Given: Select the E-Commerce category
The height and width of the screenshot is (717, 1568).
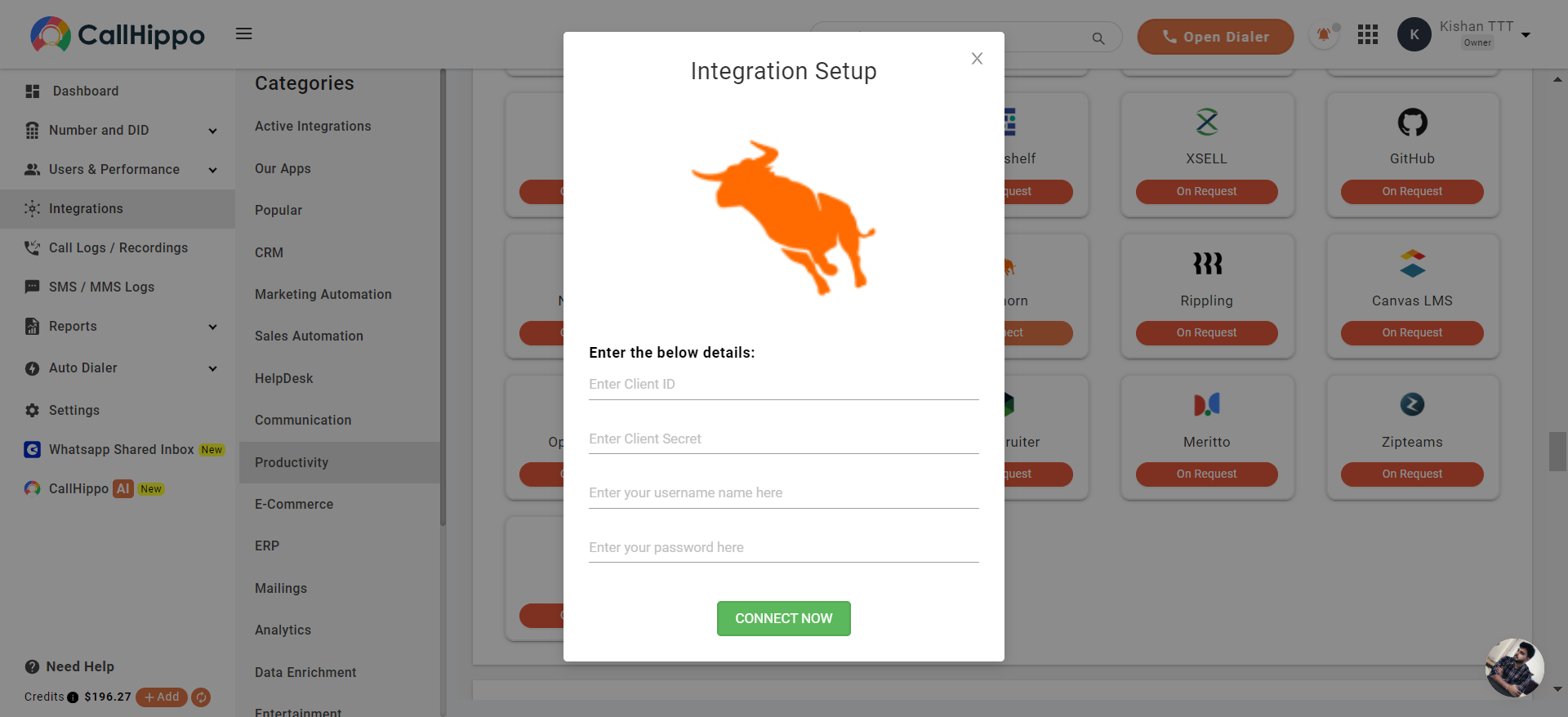Looking at the screenshot, I should click(294, 505).
